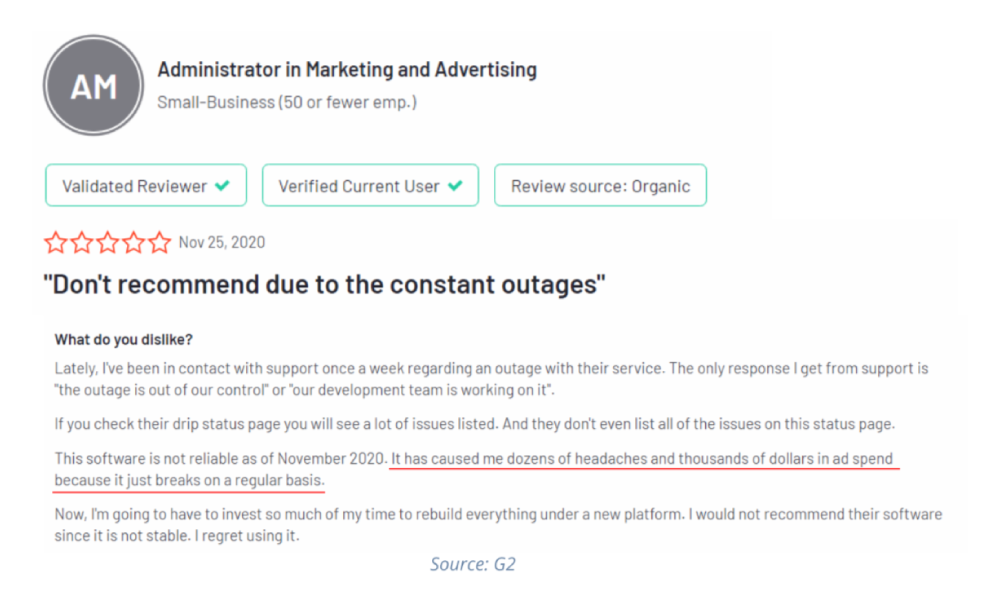
Task: Click the Review source: Organic badge
Action: point(600,186)
